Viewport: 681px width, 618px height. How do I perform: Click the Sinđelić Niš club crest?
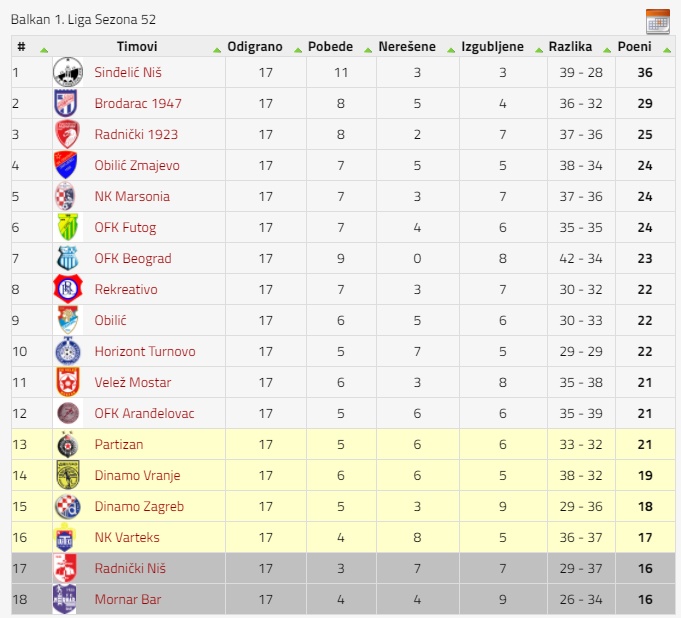tap(68, 72)
